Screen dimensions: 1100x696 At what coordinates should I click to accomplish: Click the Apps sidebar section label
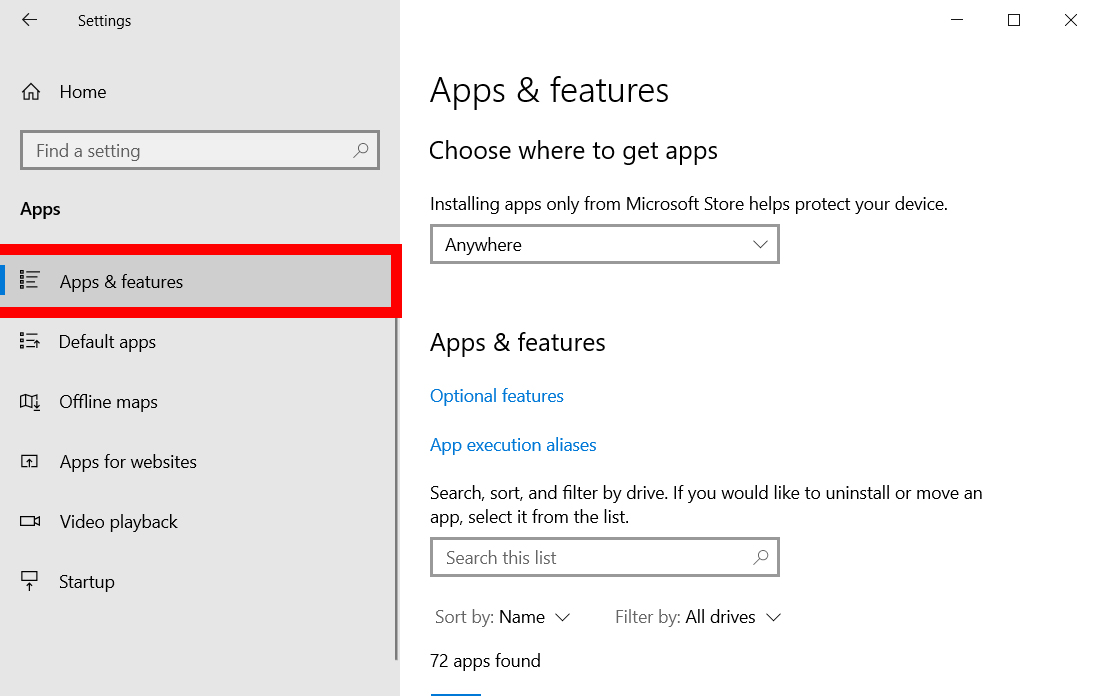pos(40,209)
